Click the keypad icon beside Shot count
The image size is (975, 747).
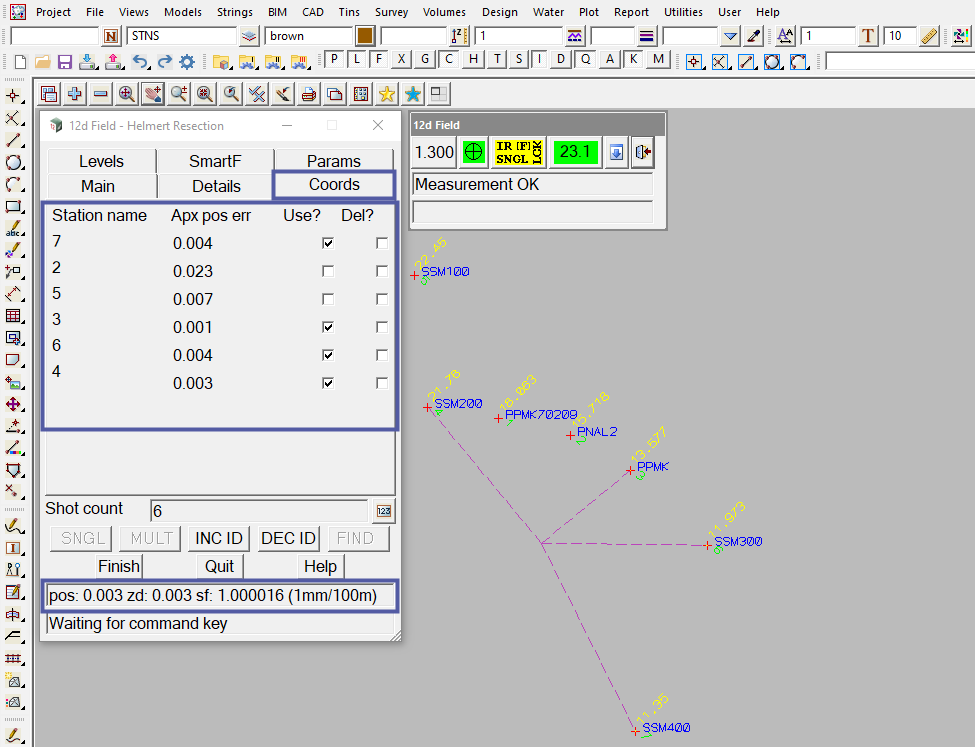[x=384, y=511]
